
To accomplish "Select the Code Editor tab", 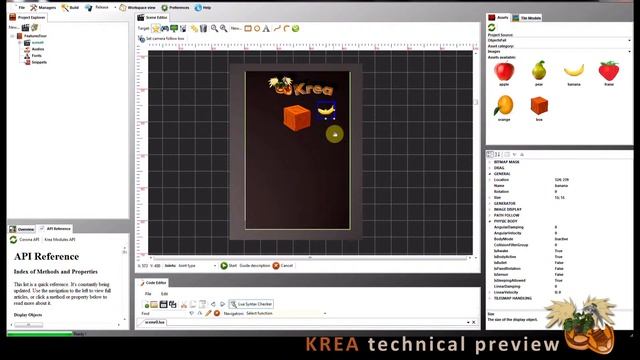I will point(152,282).
